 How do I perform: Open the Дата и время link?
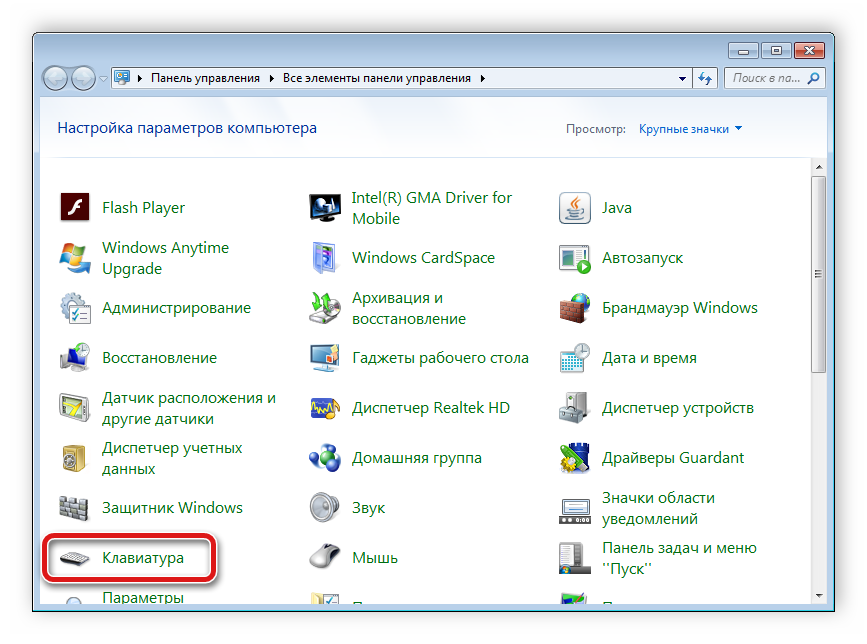pos(649,358)
